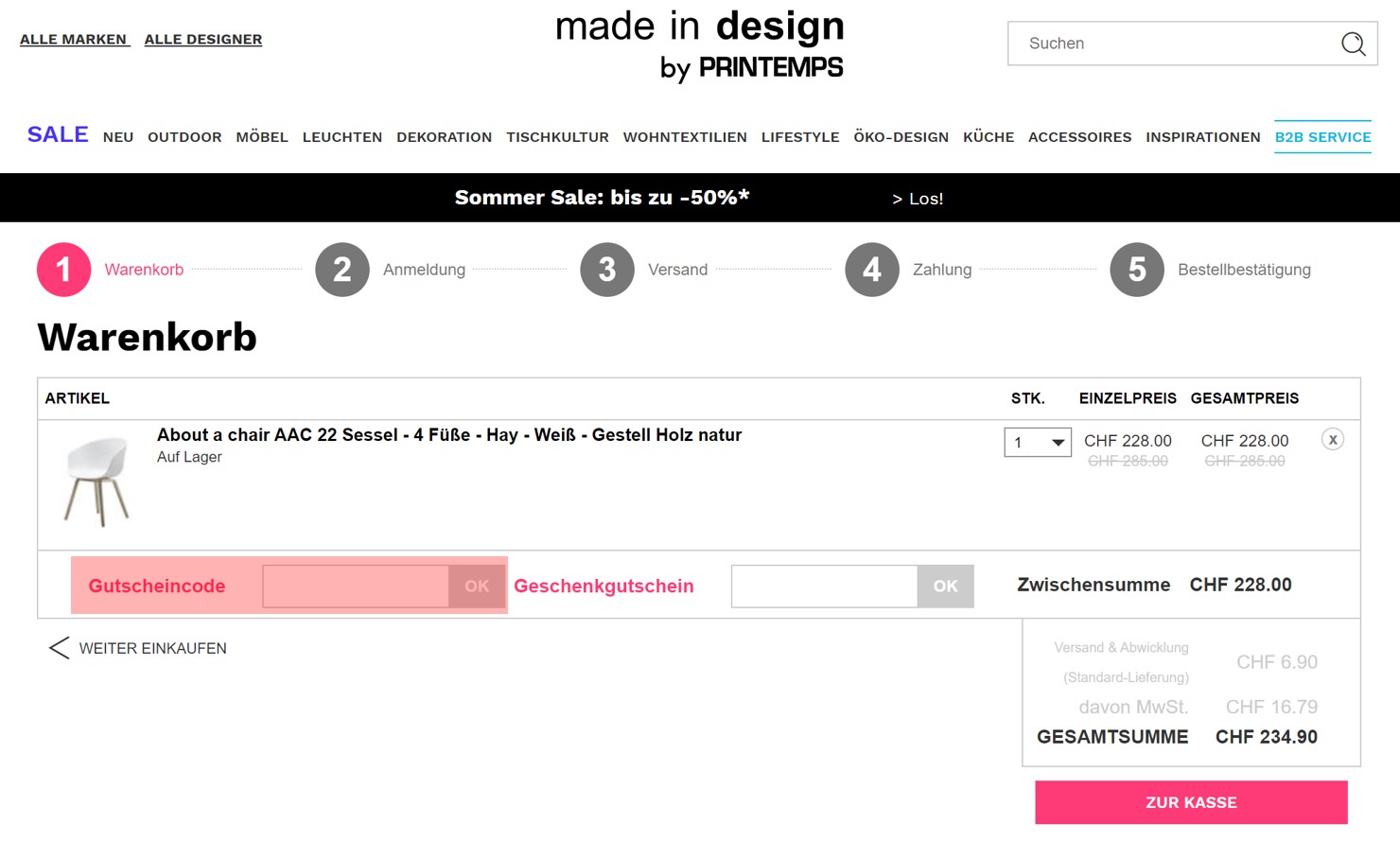Viewport: 1400px width, 859px height.
Task: Open the KÜCHE menu
Action: [989, 137]
